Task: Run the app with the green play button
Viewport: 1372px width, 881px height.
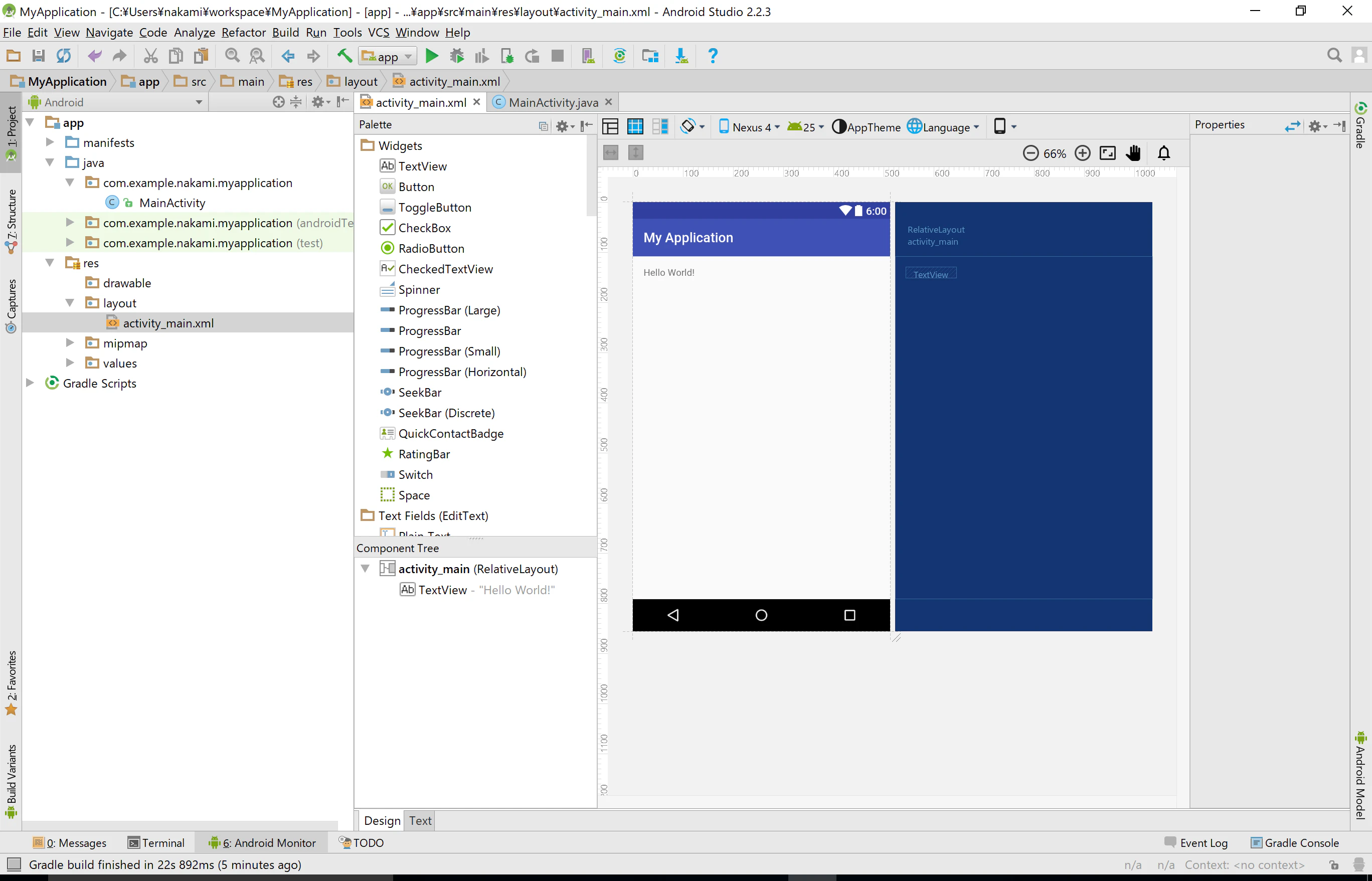Action: coord(432,56)
